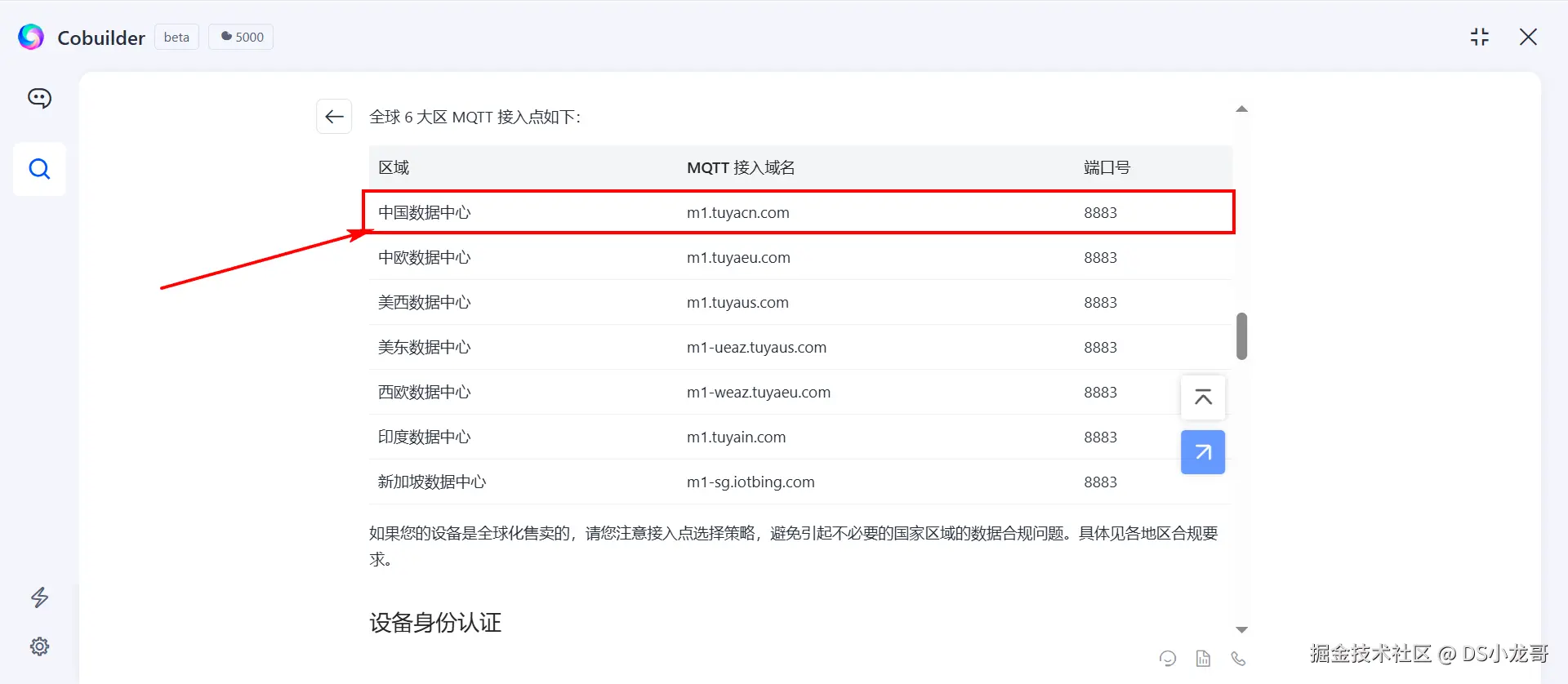Click the document icon at bottom

point(1203,659)
